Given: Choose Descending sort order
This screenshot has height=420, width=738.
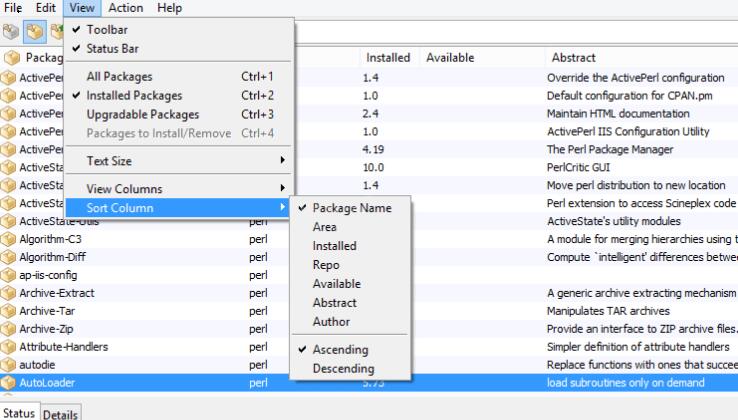Looking at the screenshot, I should coord(350,369).
